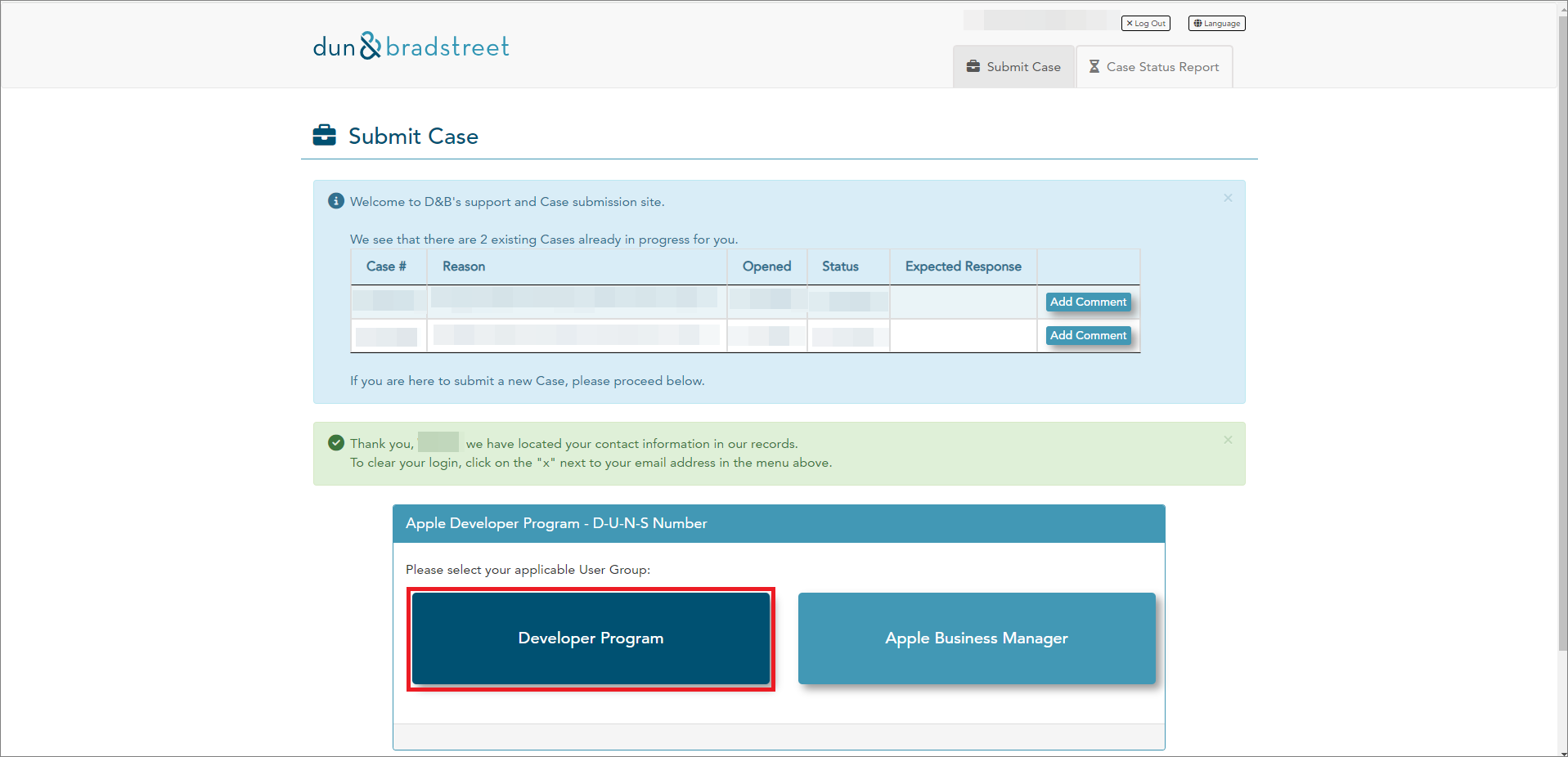The image size is (1568, 757).
Task: Open the Language selector
Action: pos(1216,24)
